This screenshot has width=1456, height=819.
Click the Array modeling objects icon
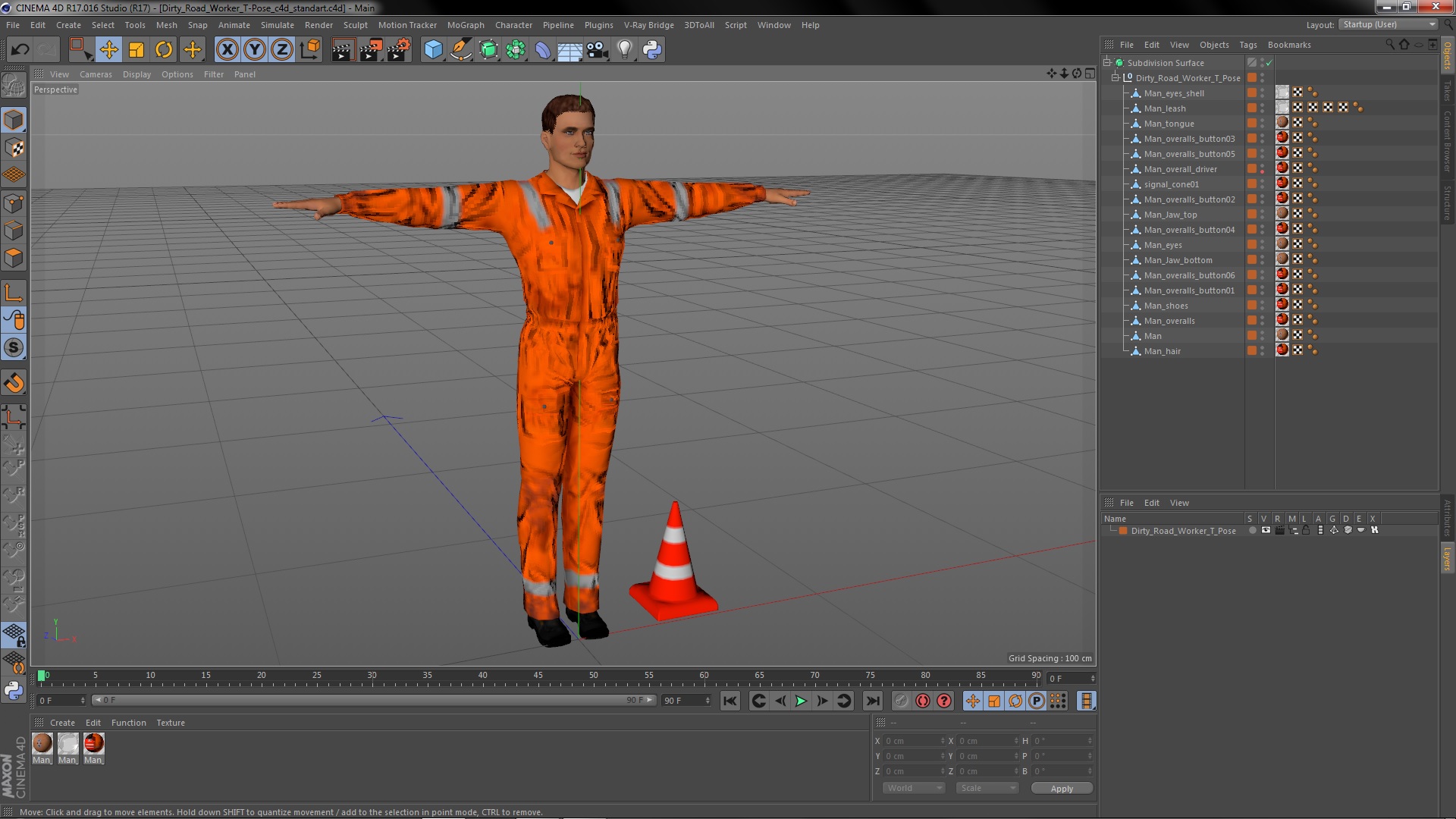click(516, 50)
